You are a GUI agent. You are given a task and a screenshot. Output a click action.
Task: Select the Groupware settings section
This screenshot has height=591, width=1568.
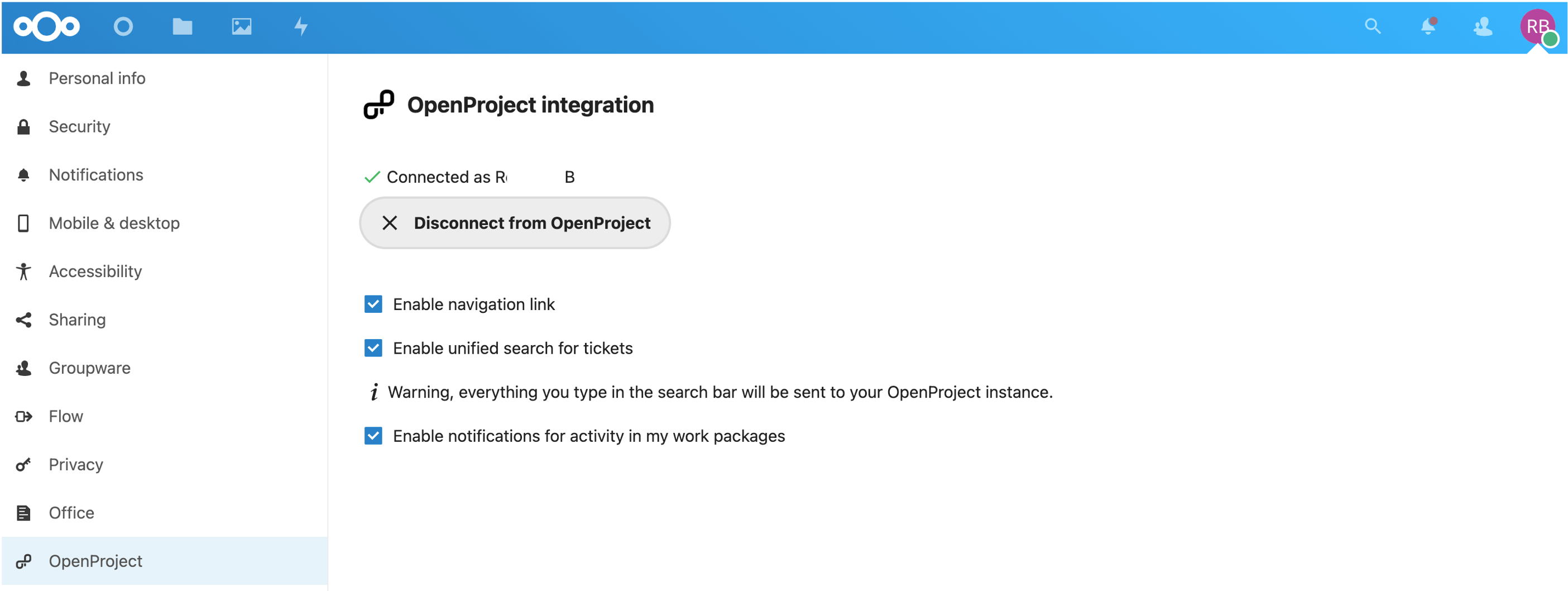[x=89, y=368]
